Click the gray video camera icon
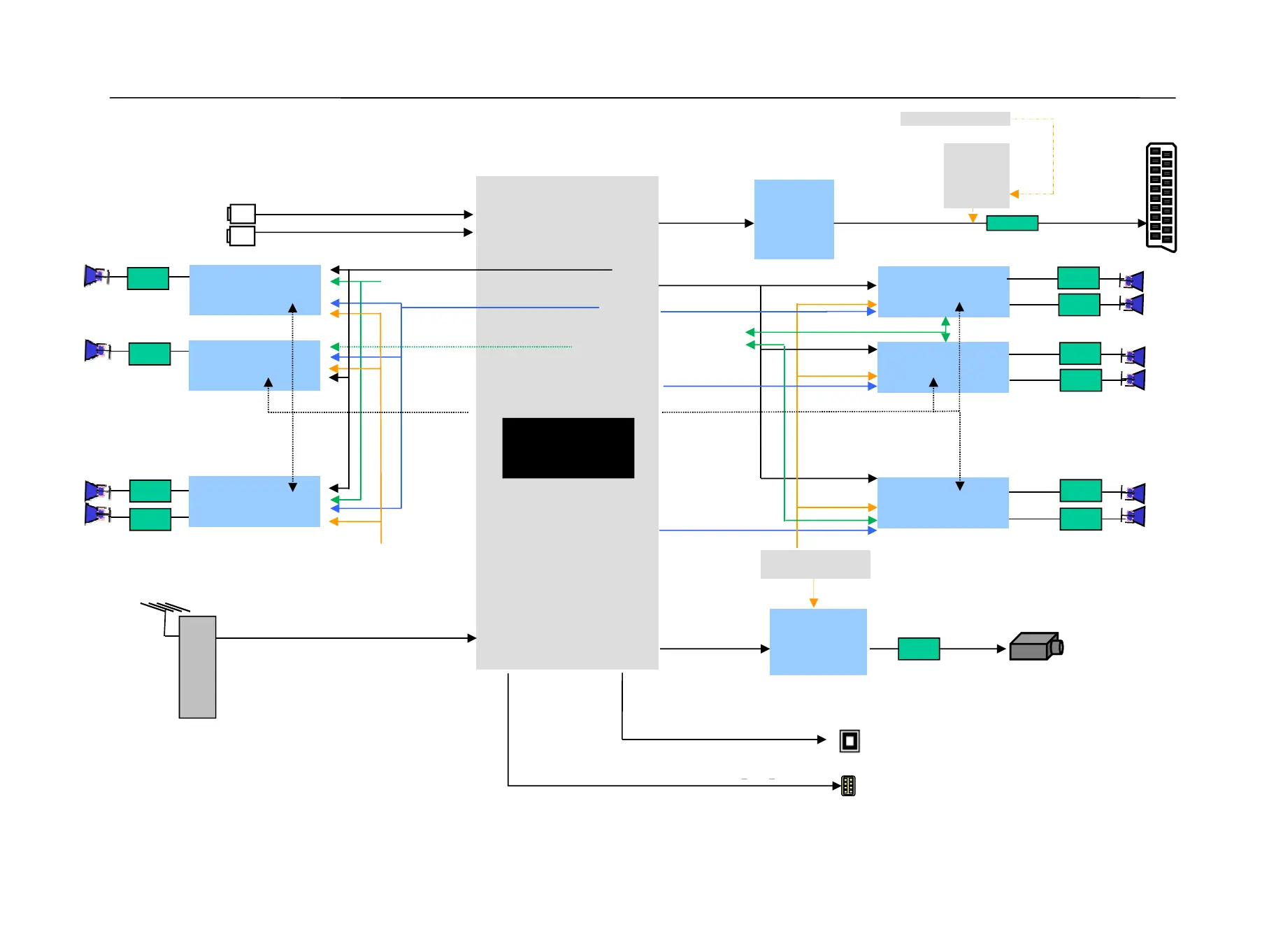The width and height of the screenshot is (1269, 952). (1036, 647)
